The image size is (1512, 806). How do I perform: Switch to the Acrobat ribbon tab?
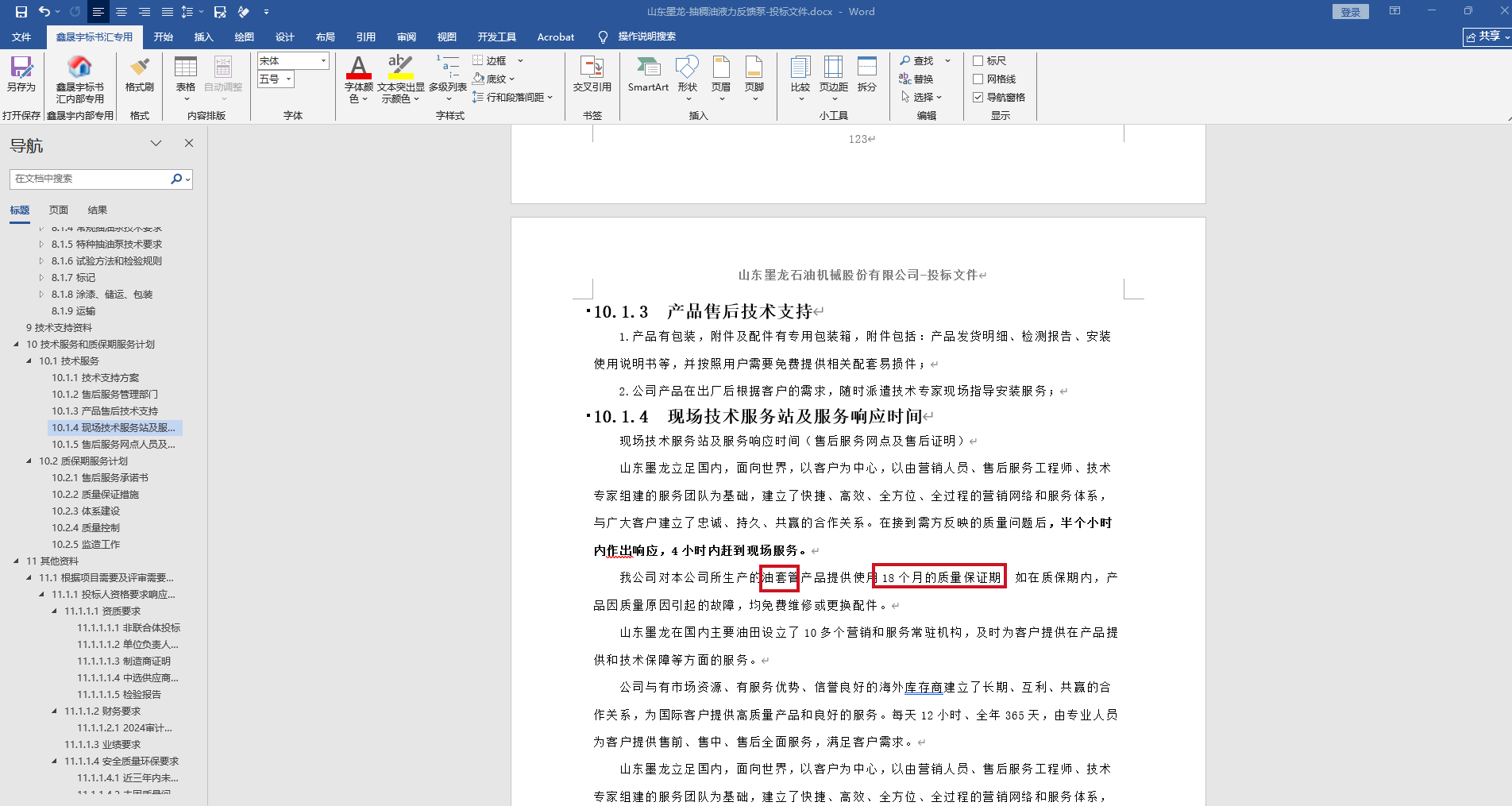pyautogui.click(x=555, y=37)
